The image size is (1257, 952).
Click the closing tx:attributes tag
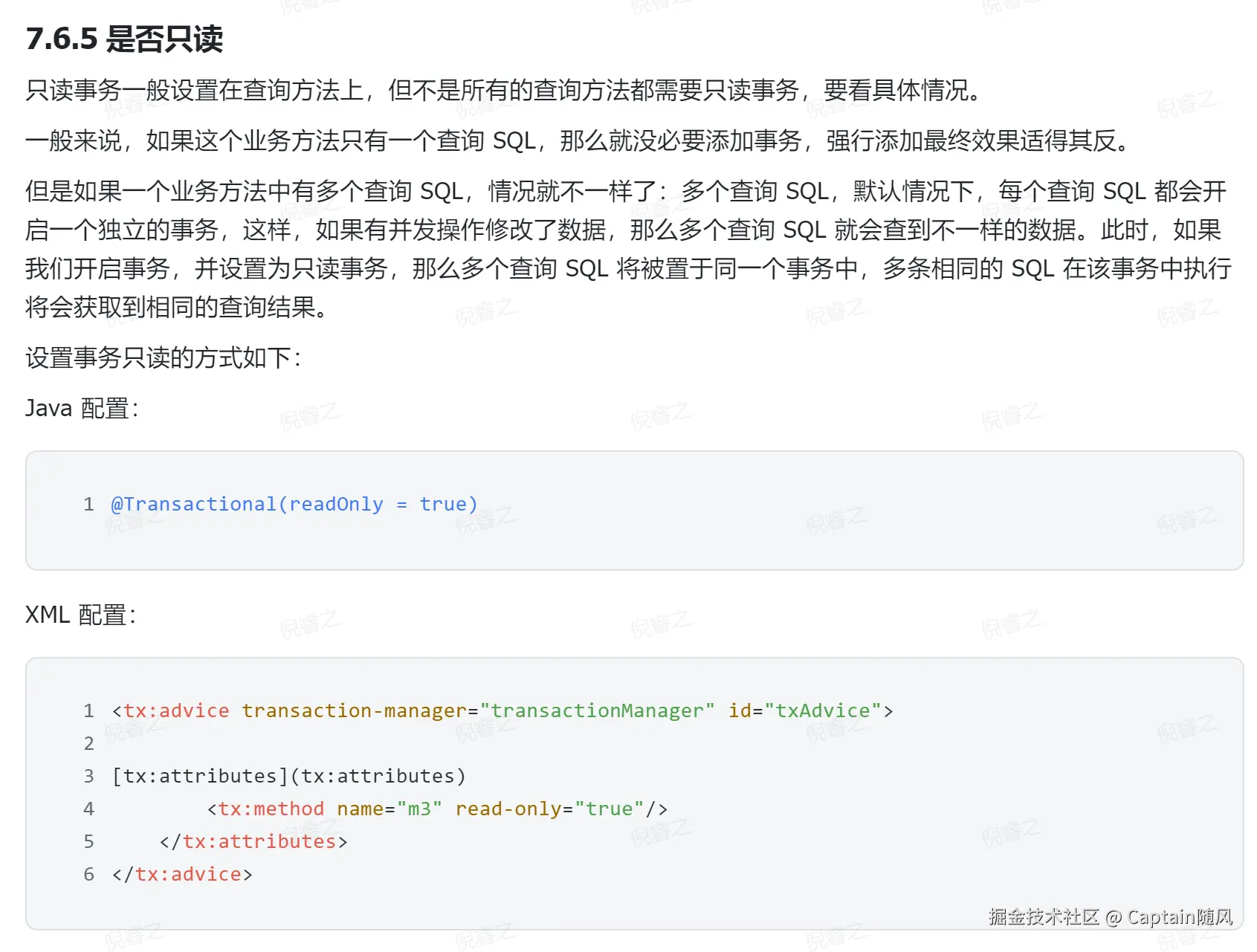point(253,841)
